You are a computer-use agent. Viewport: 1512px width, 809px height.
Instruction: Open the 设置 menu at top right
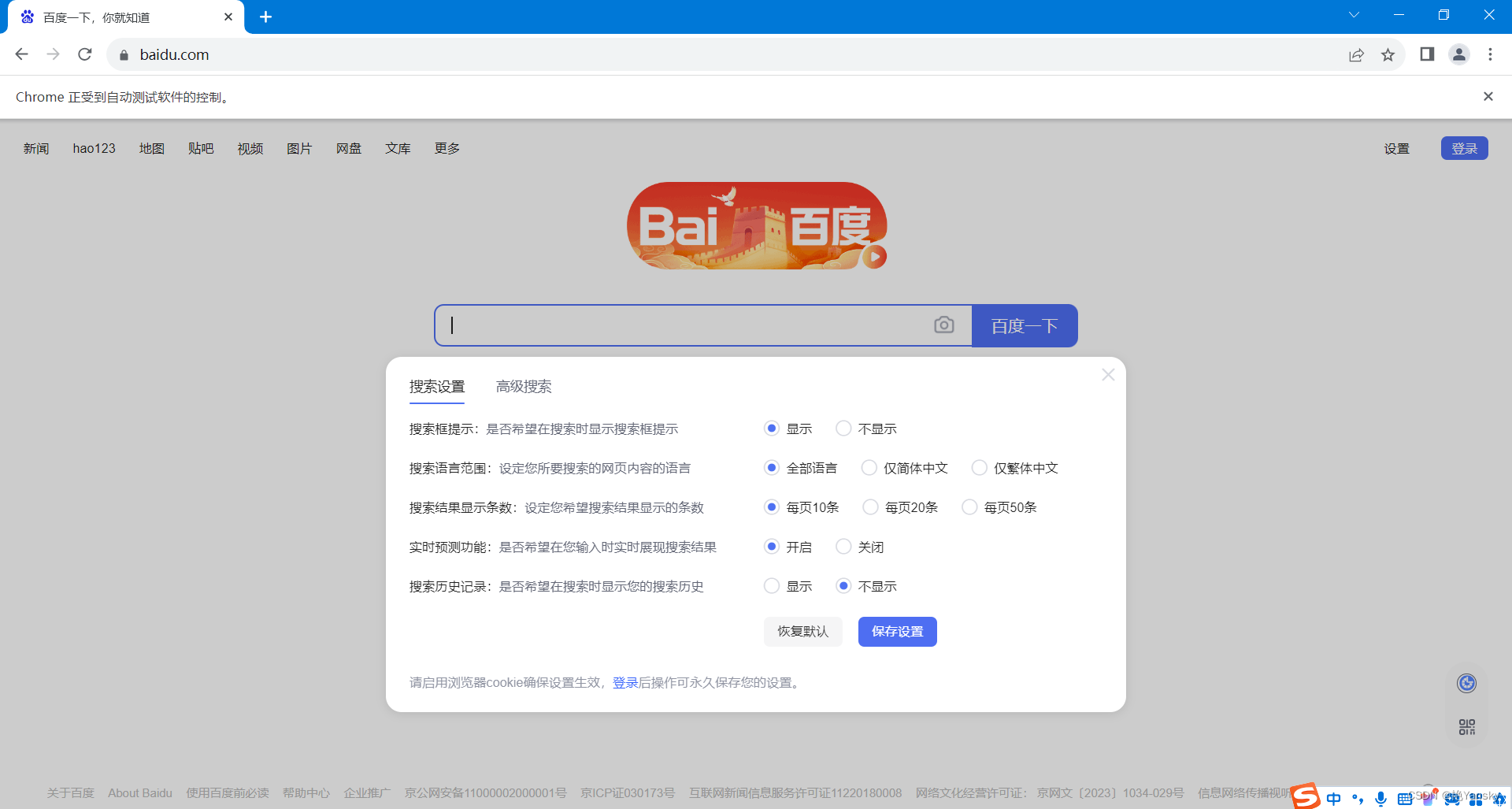(x=1397, y=148)
